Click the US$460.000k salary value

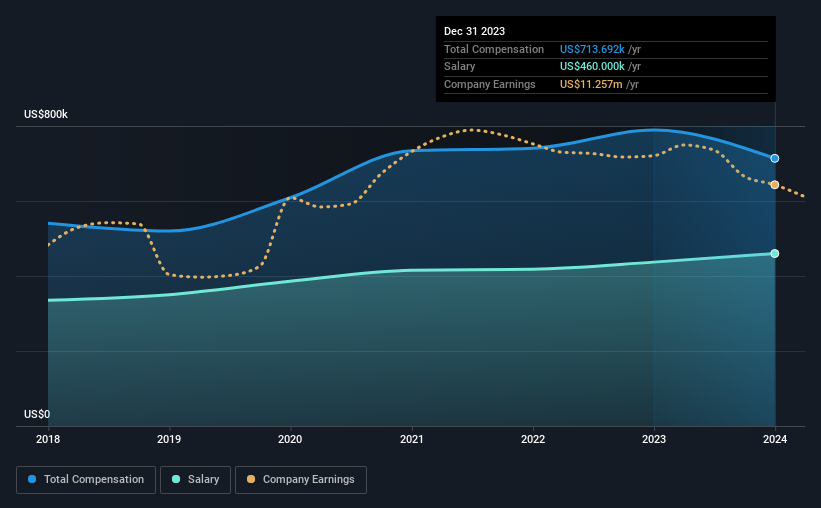(592, 67)
